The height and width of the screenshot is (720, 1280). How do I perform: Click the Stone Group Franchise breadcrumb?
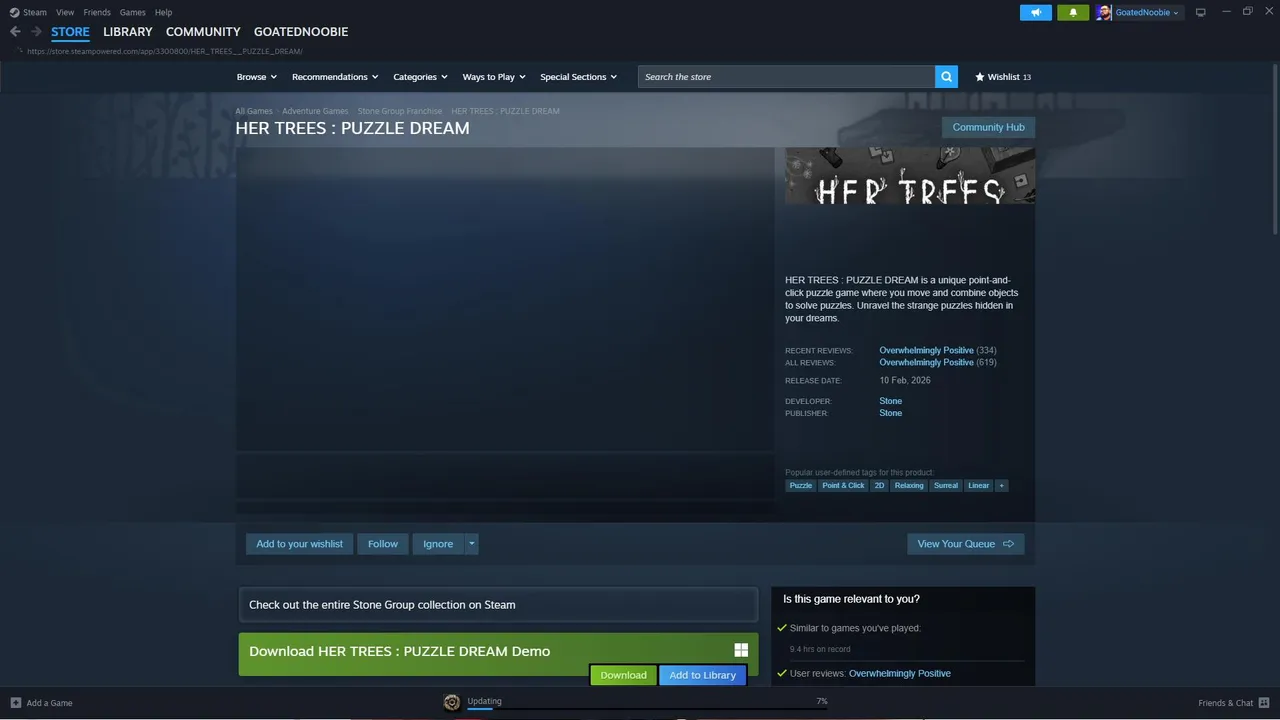tap(400, 111)
